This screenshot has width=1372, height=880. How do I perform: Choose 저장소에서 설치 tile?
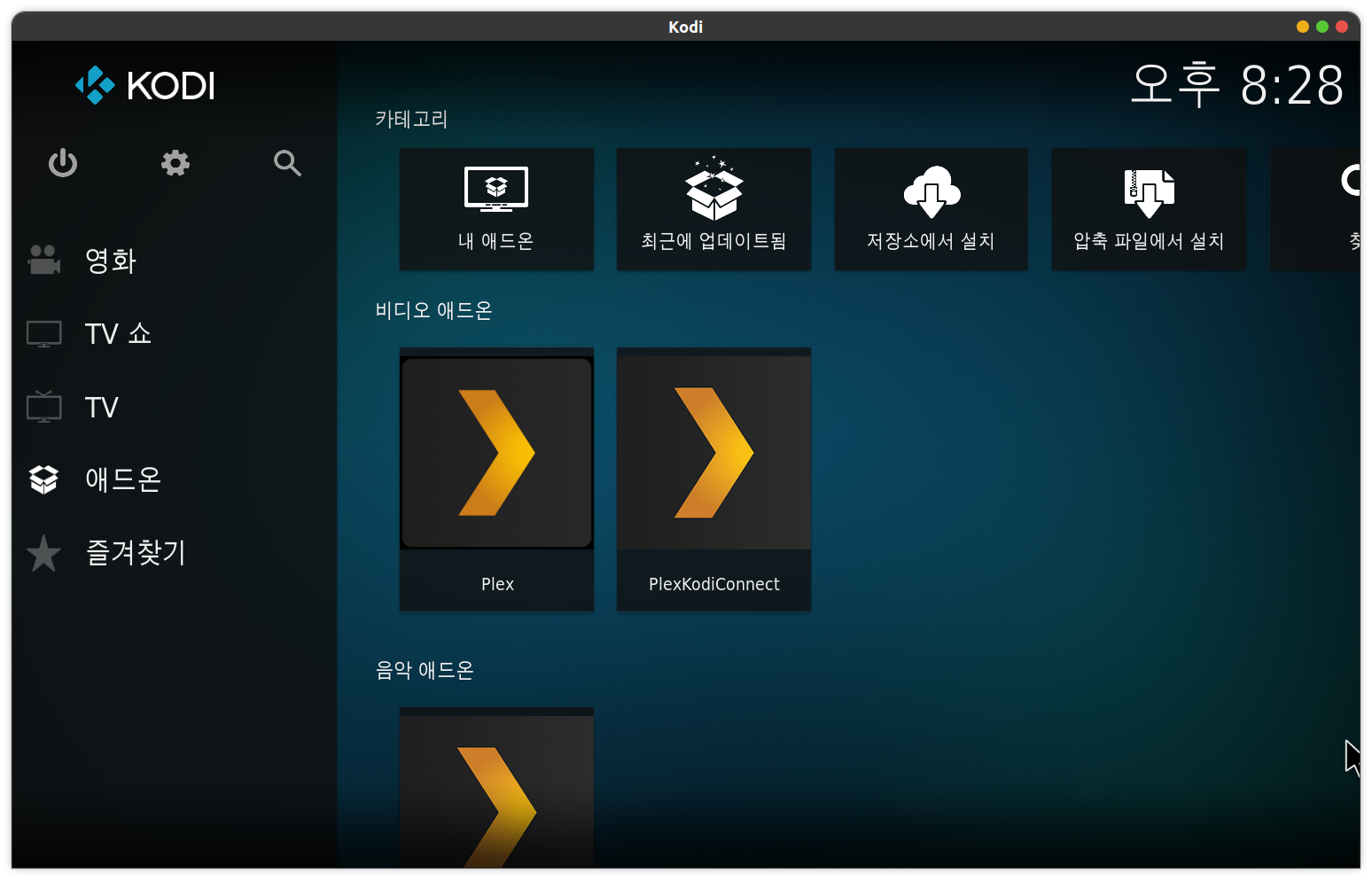931,209
